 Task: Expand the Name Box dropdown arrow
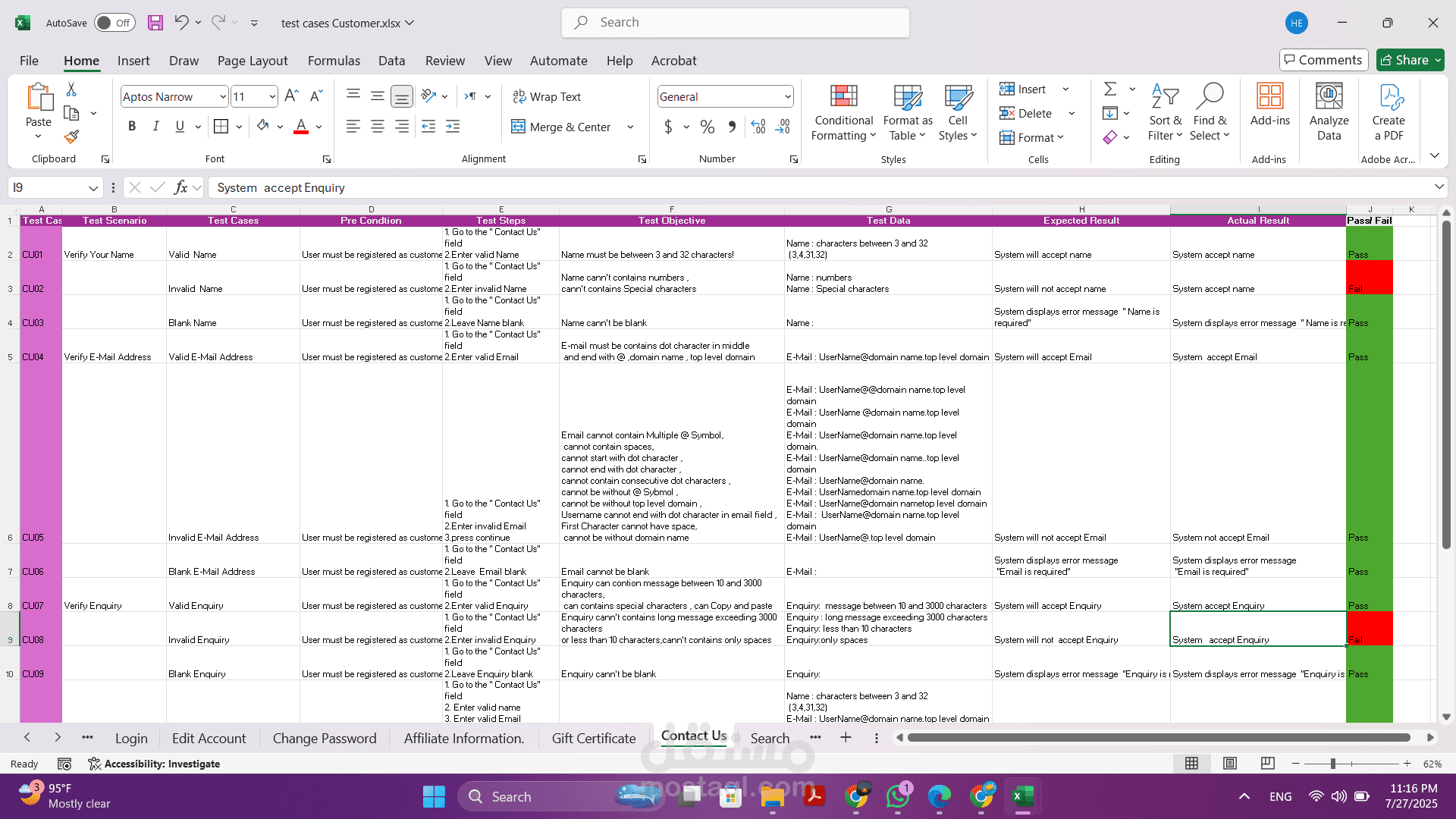[93, 187]
